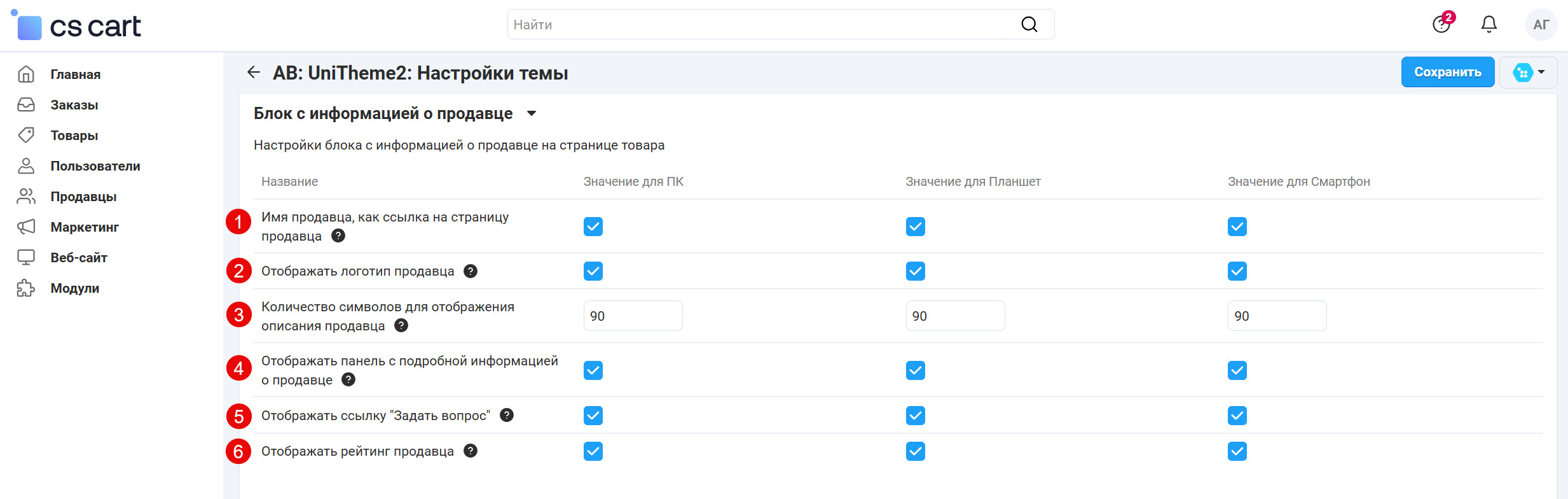This screenshot has height=499, width=1568.
Task: Click the Сохранить button
Action: 1447,73
